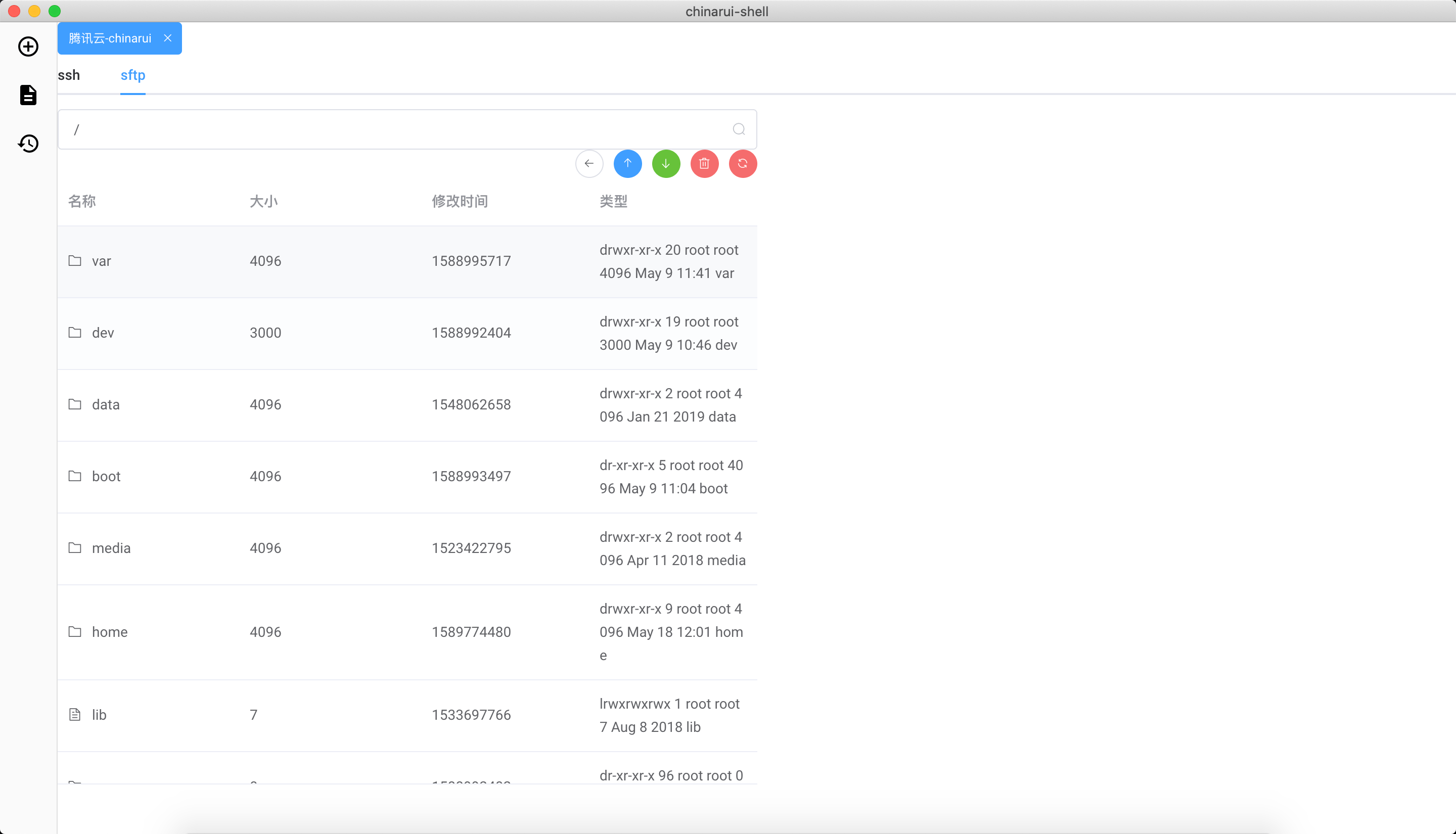The image size is (1456, 834).
Task: Open the bookmarks sidebar icon
Action: (x=28, y=95)
